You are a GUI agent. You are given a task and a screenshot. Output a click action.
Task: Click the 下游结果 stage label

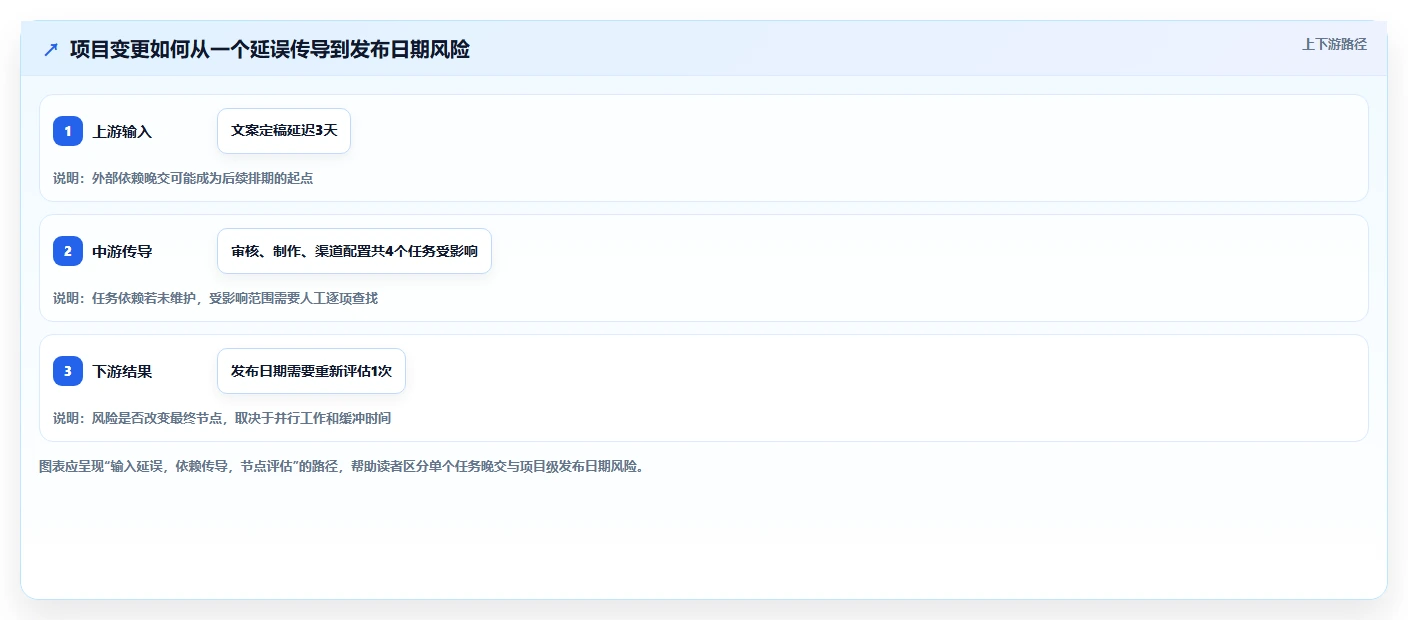[x=122, y=371]
